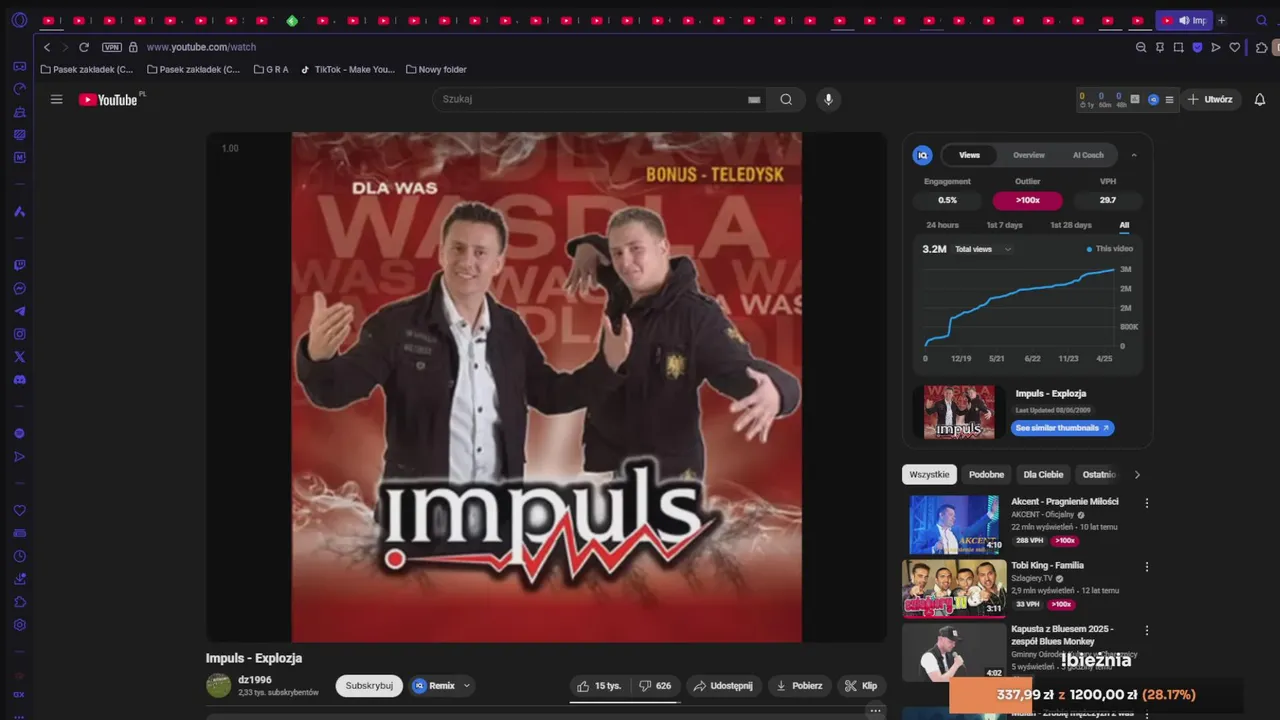This screenshot has height=720, width=1280.
Task: Open options for Akcent - Pragnienie Miłości
Action: pyautogui.click(x=1147, y=503)
